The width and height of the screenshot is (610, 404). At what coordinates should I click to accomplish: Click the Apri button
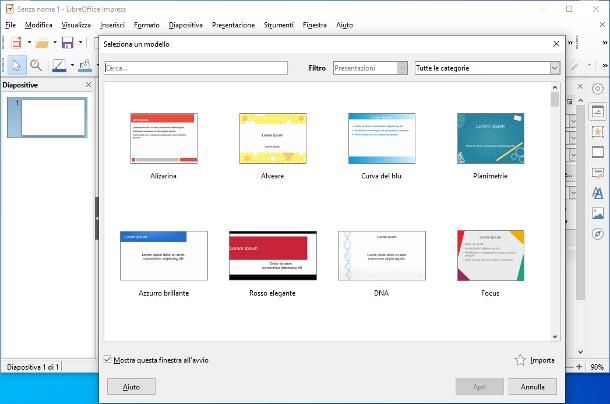480,387
